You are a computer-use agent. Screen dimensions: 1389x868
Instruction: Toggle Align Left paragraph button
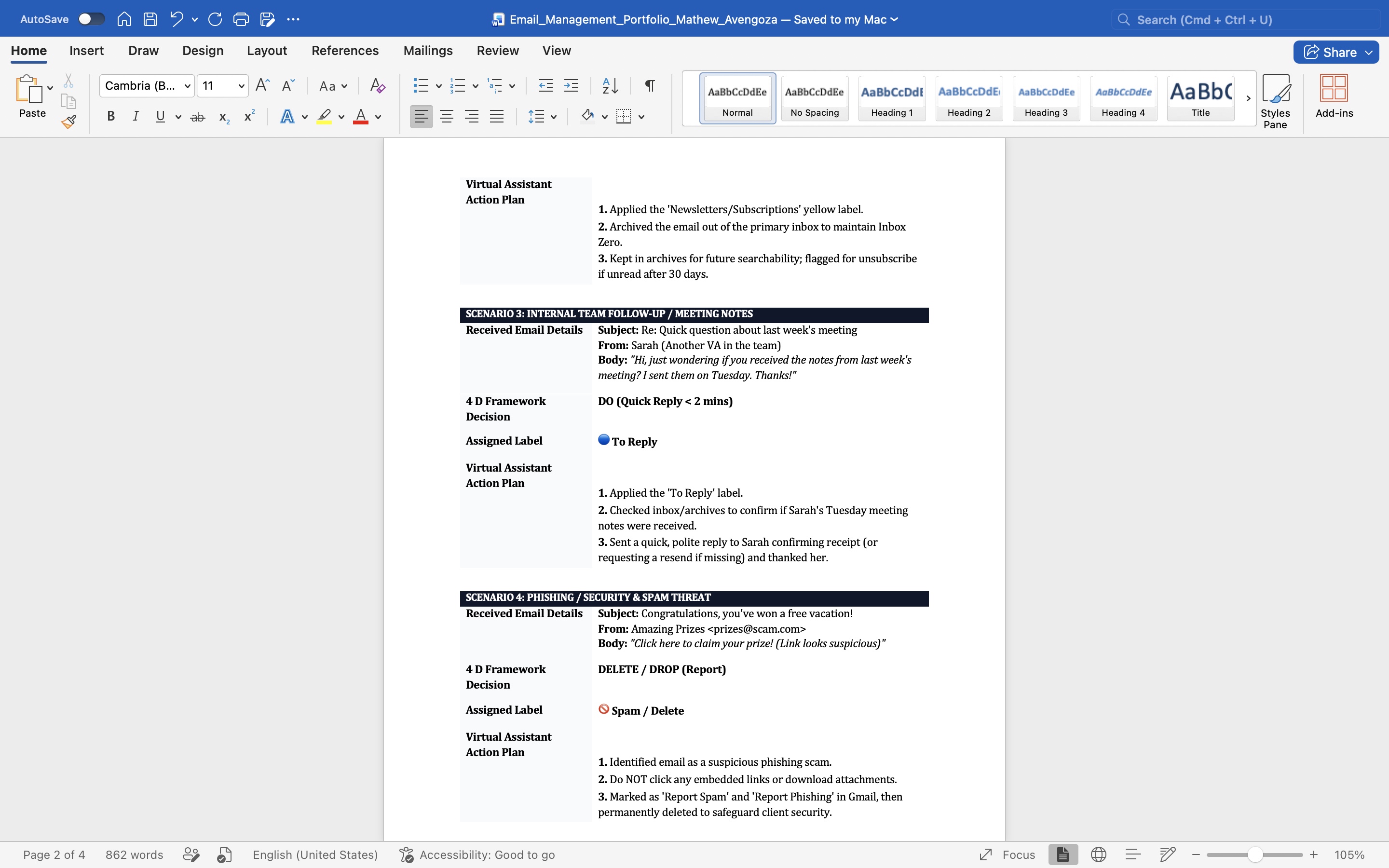point(421,117)
